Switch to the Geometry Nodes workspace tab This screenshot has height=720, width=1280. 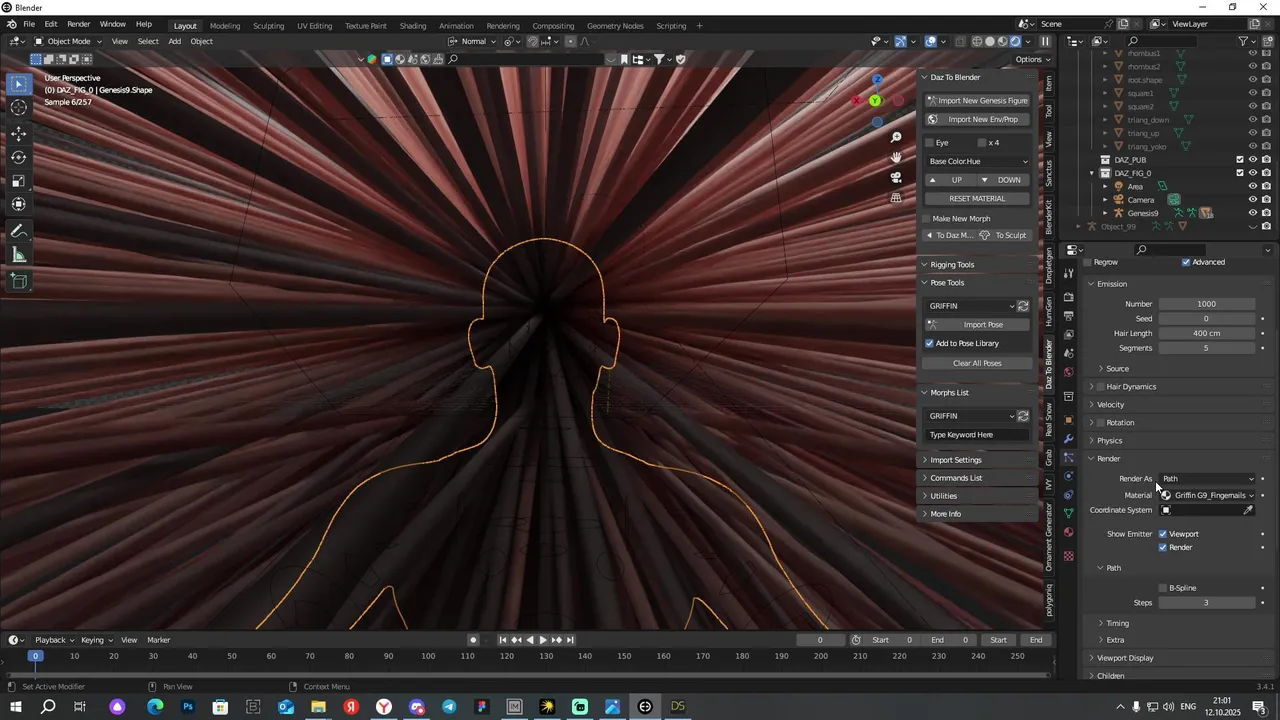click(x=615, y=26)
